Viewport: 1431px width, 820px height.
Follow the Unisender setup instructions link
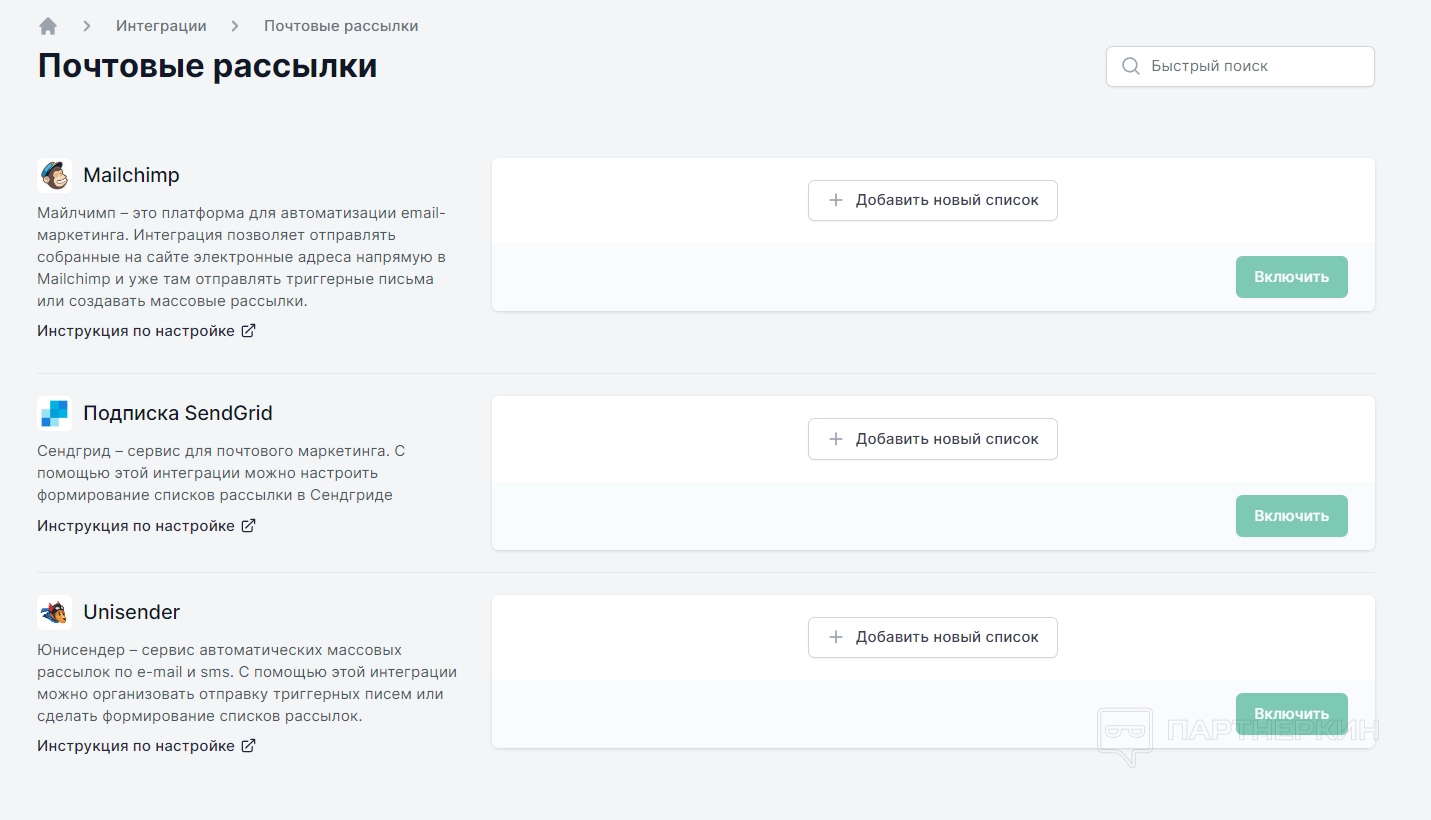click(136, 746)
